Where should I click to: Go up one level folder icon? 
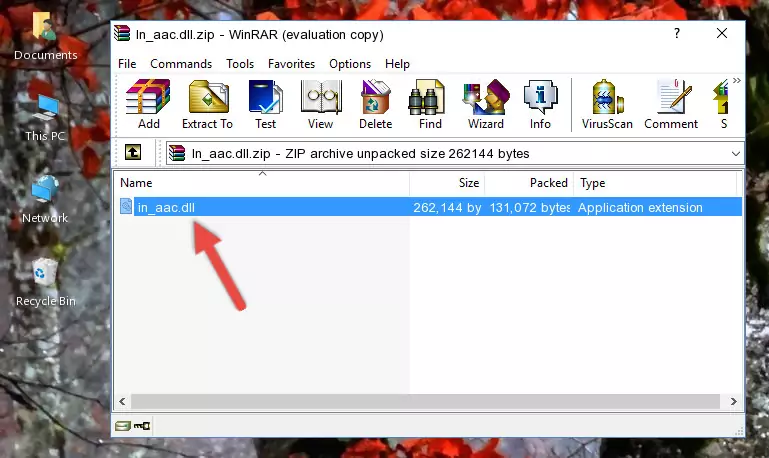[133, 153]
